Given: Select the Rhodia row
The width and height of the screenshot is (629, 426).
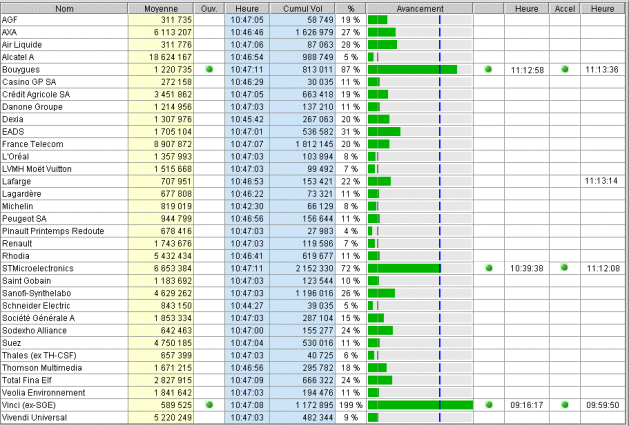Looking at the screenshot, I should [16, 256].
